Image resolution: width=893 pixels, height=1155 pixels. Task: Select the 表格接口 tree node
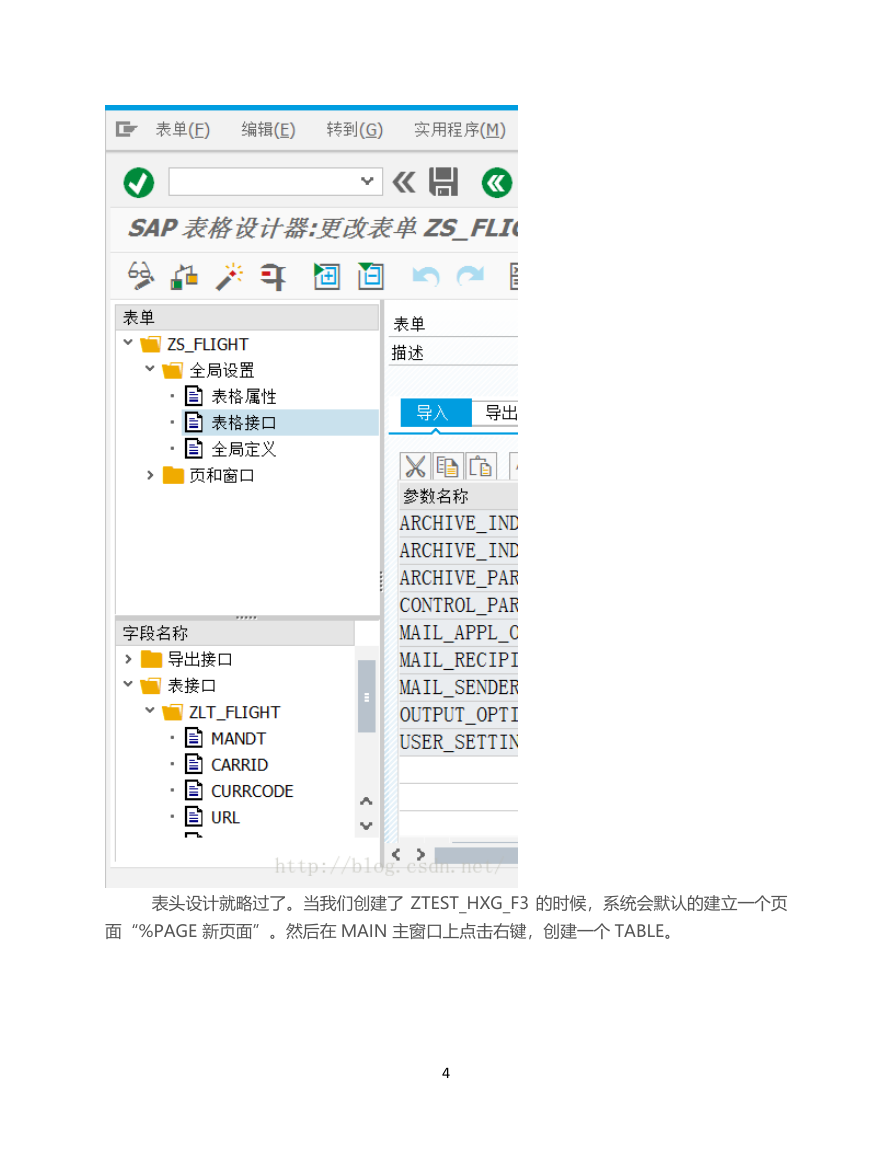244,423
